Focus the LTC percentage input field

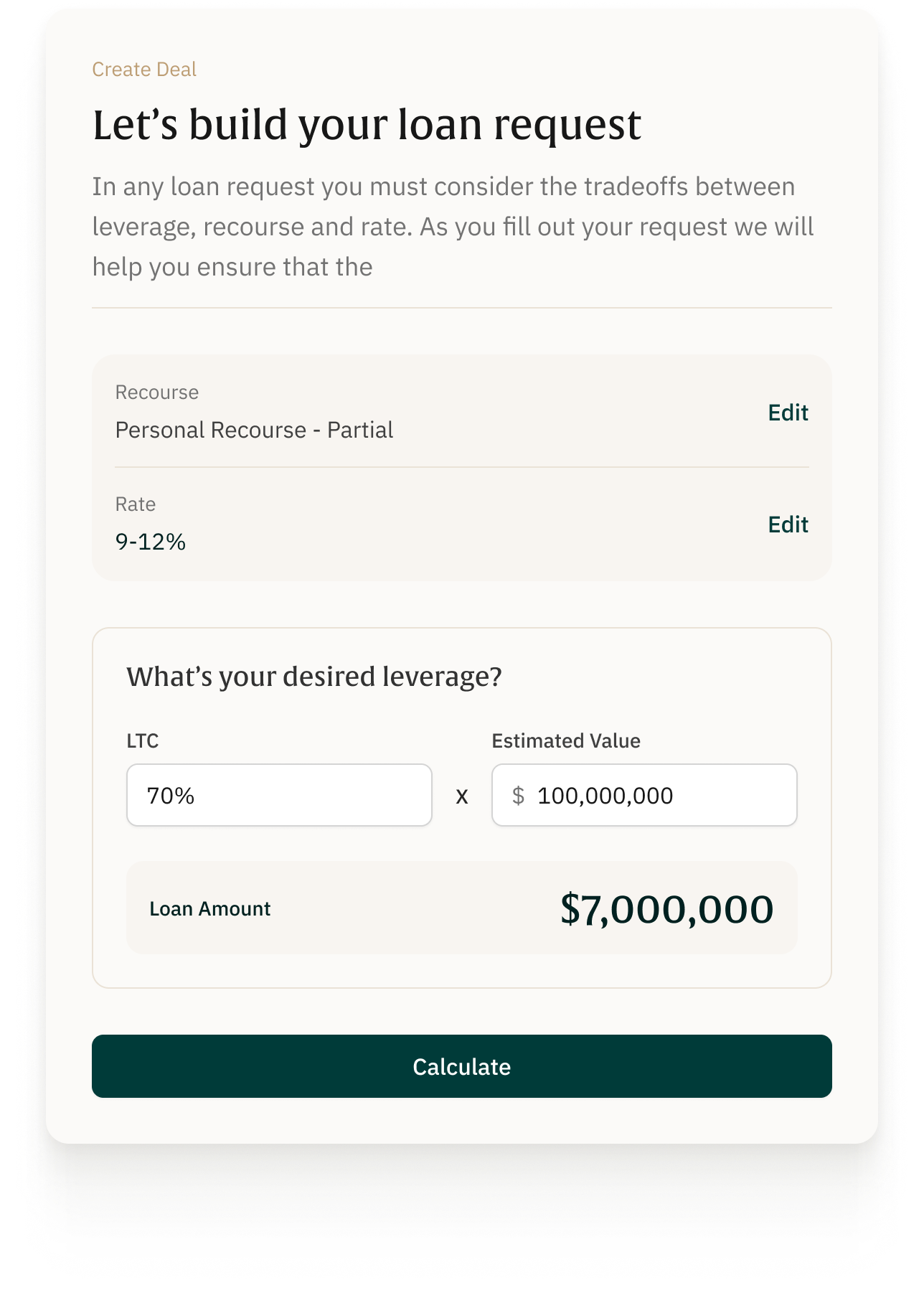point(279,795)
